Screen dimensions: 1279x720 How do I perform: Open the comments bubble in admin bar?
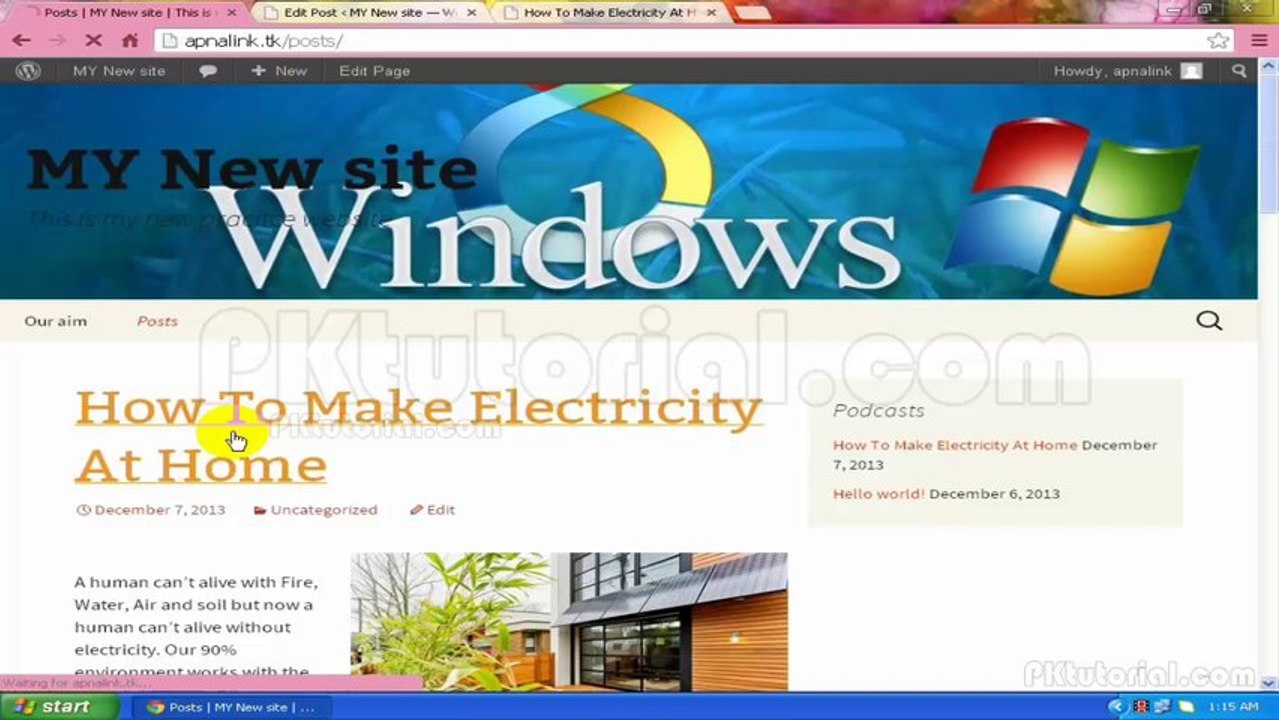208,71
